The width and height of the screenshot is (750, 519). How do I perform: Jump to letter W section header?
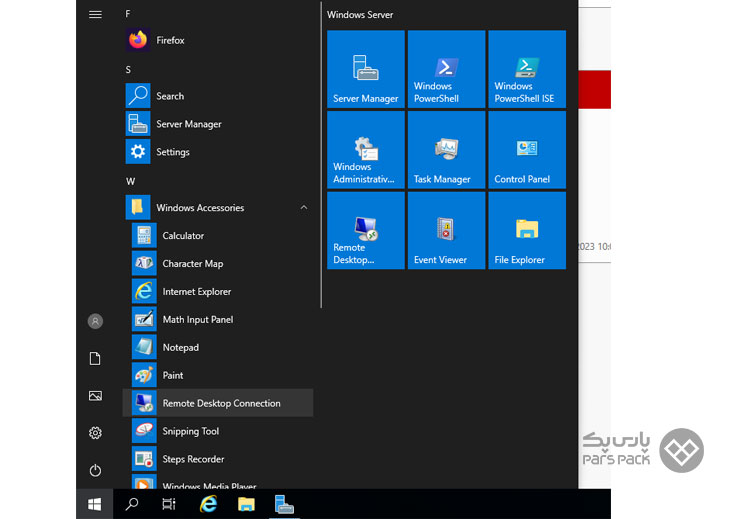click(130, 181)
